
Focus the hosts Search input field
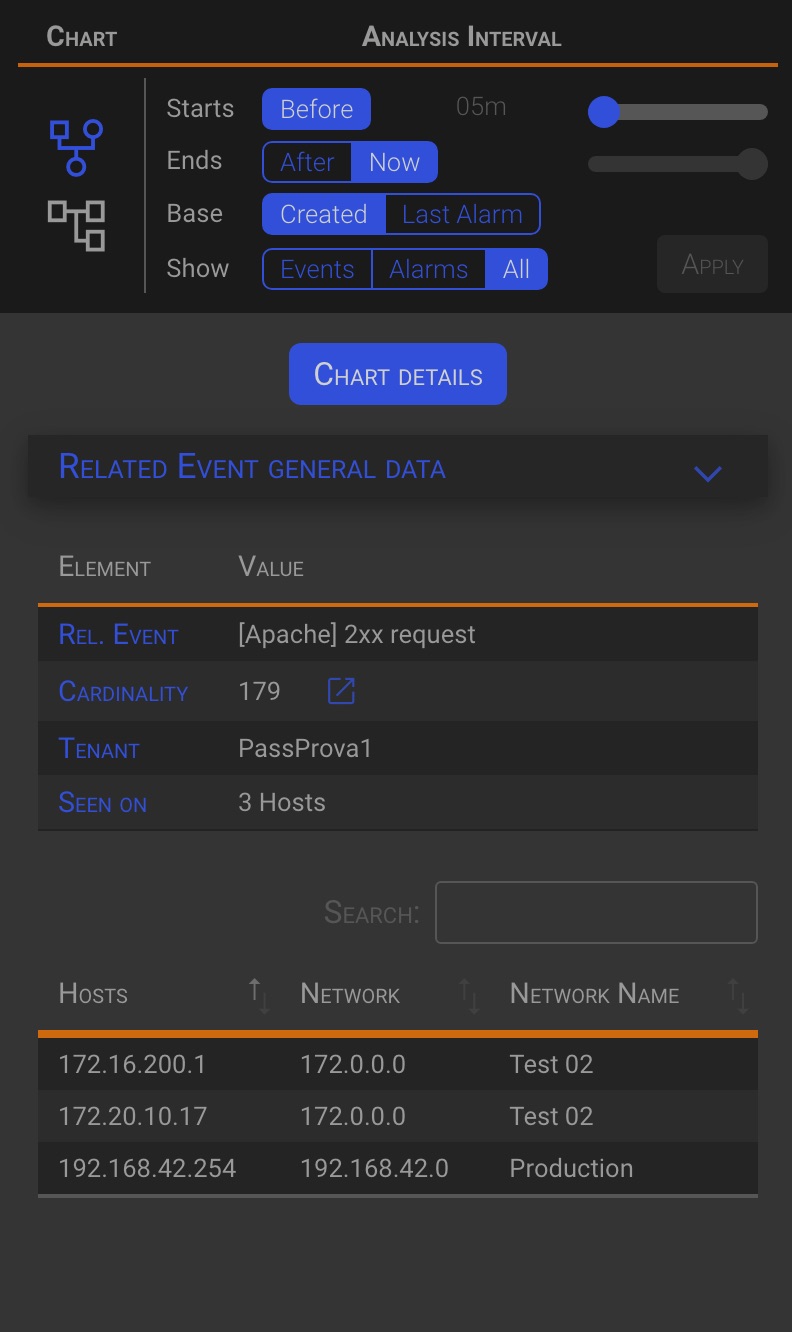coord(596,912)
